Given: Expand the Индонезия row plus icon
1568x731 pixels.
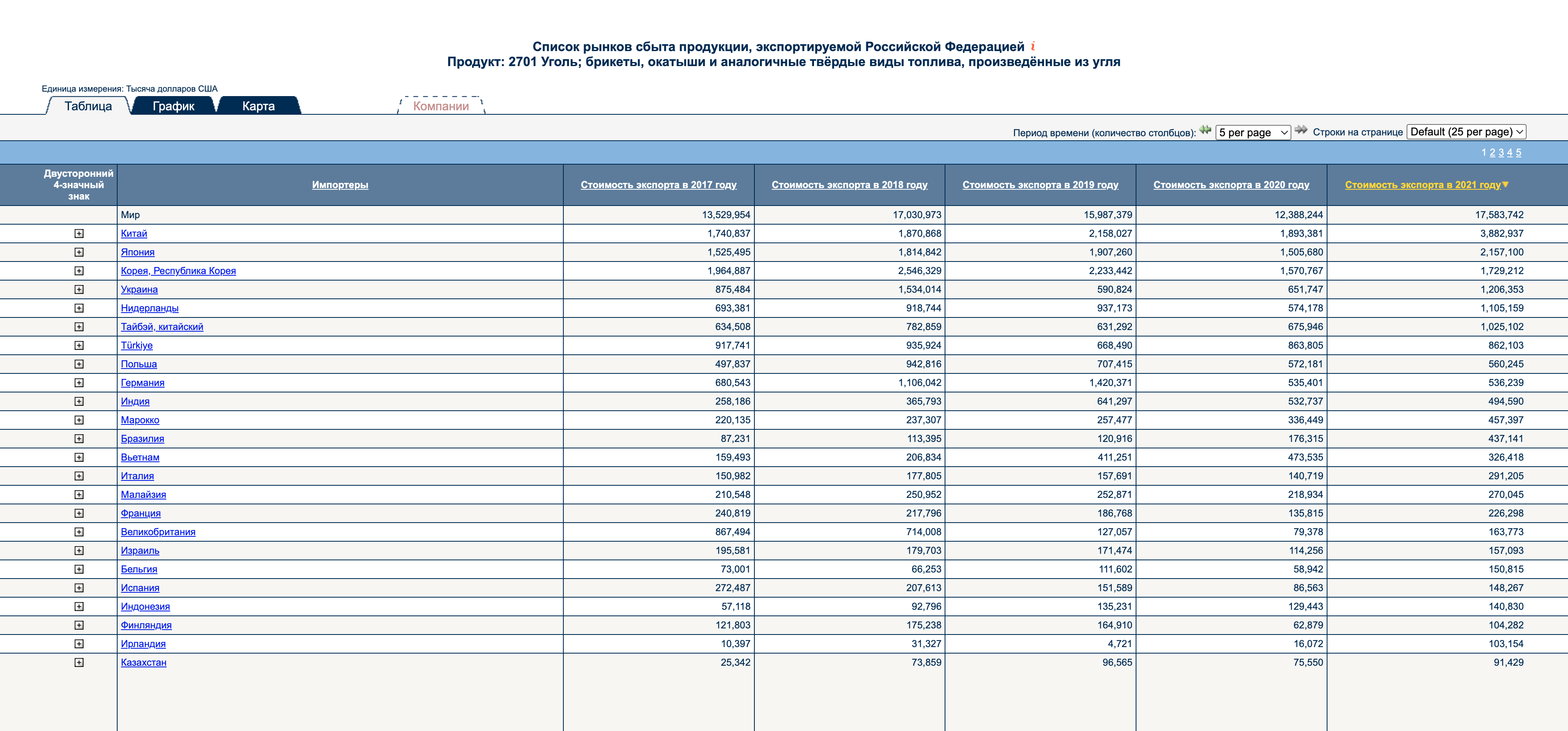Looking at the screenshot, I should click(79, 607).
